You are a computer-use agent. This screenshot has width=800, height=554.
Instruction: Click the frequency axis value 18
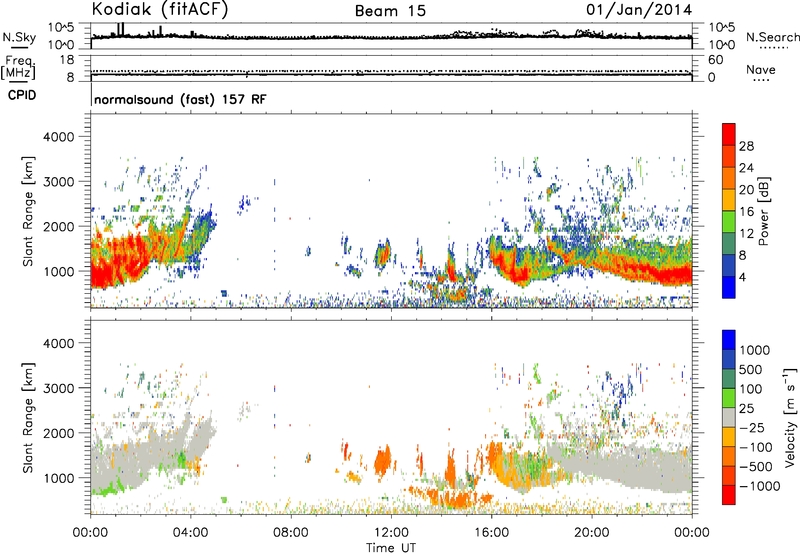click(67, 59)
